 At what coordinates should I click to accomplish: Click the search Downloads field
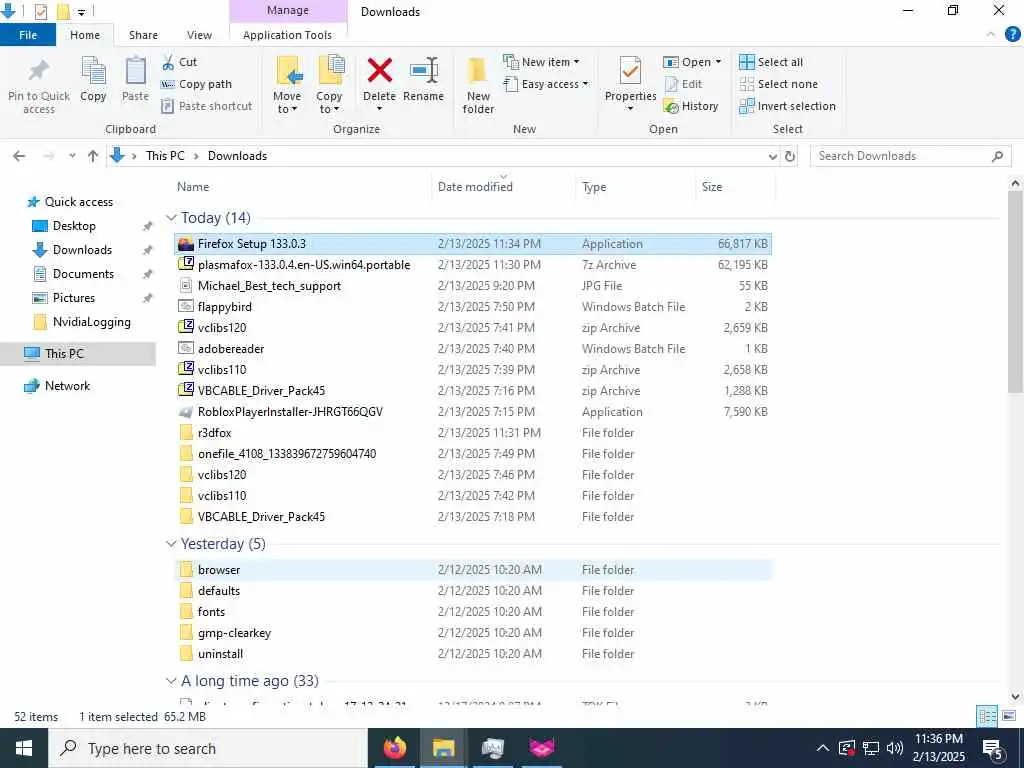(x=910, y=156)
